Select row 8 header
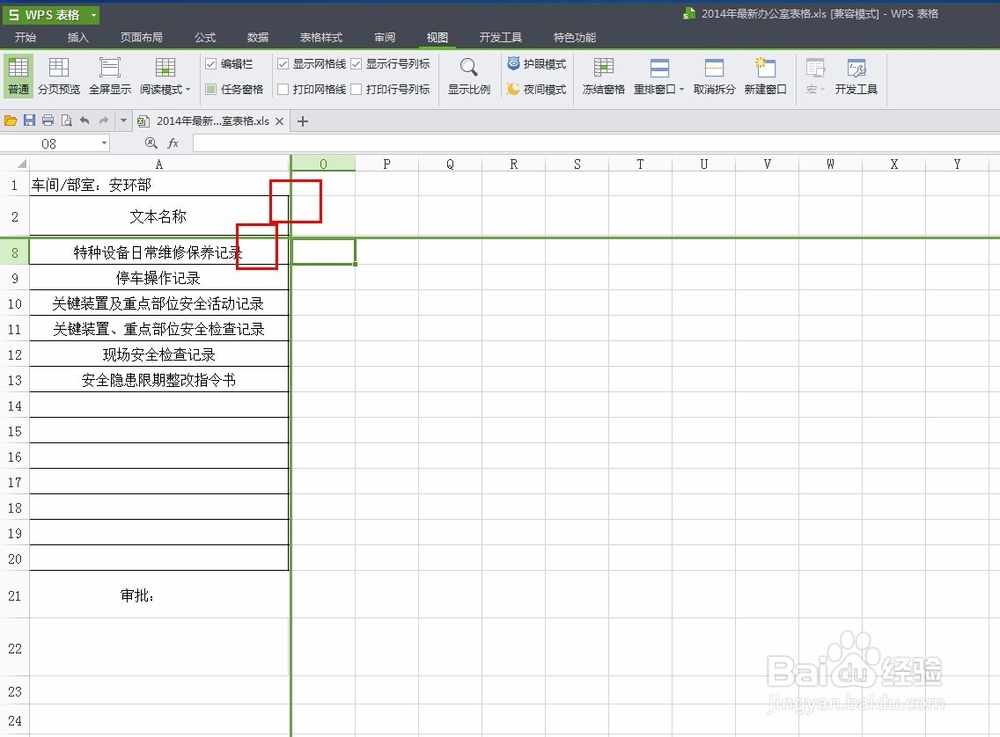1000x737 pixels. [x=15, y=252]
